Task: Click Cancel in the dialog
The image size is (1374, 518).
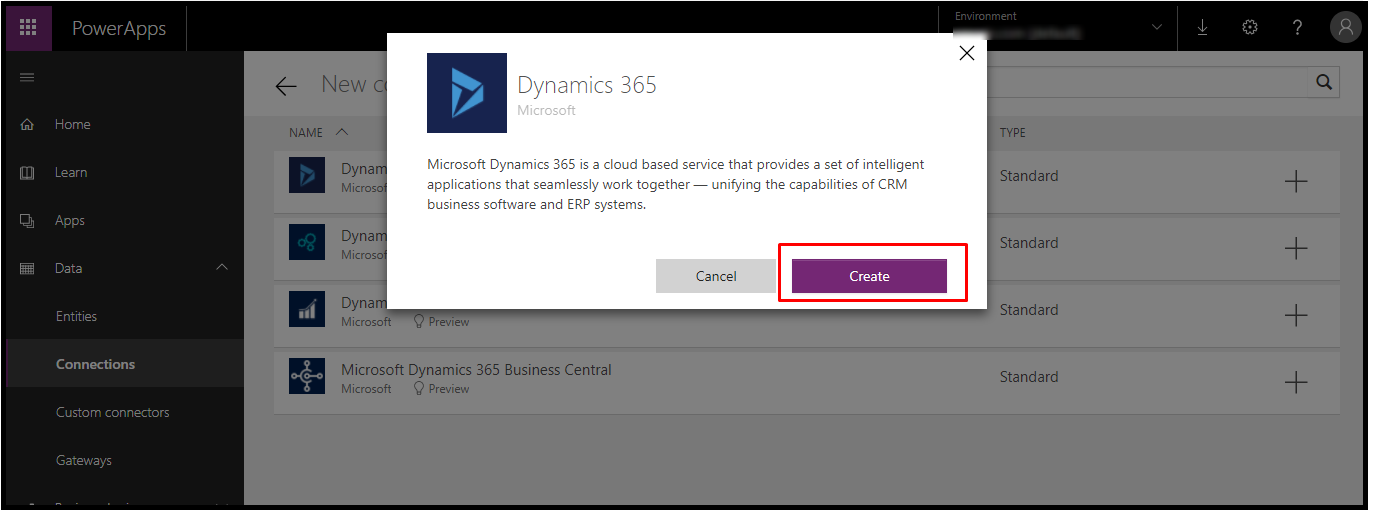Action: click(715, 276)
